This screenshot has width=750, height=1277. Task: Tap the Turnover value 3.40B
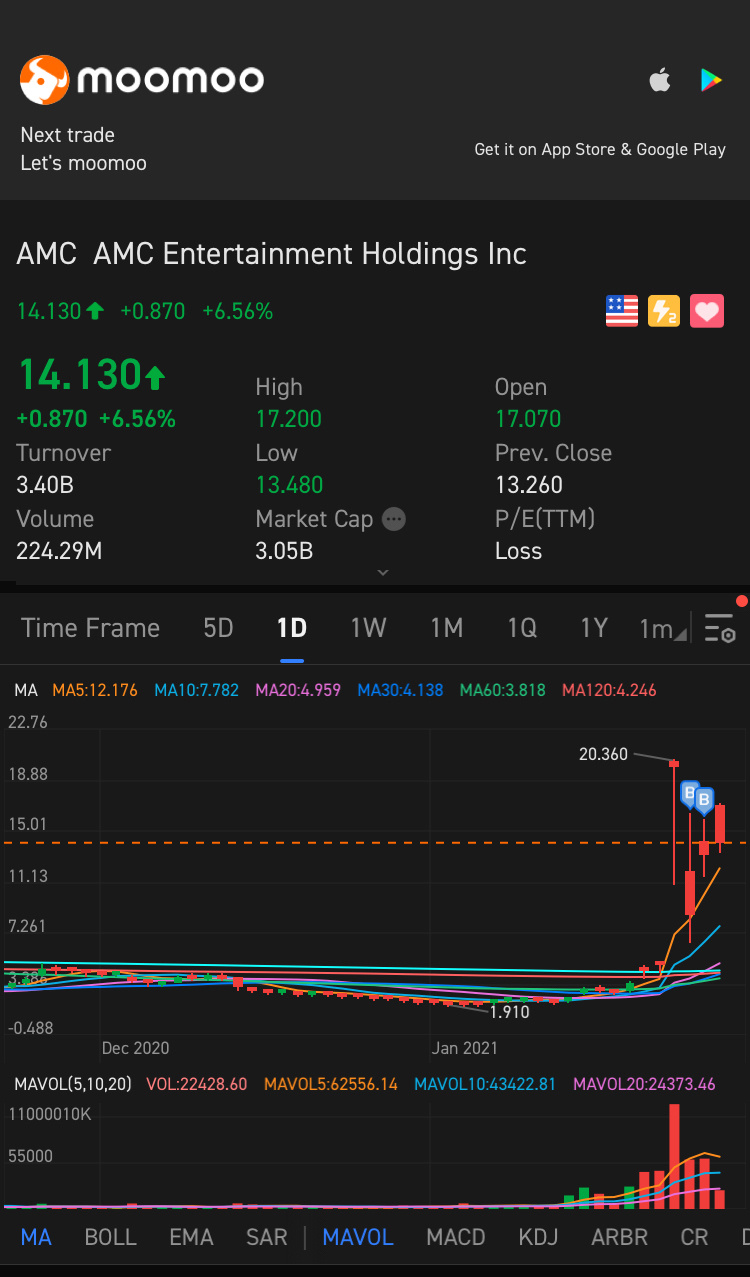pyautogui.click(x=45, y=485)
